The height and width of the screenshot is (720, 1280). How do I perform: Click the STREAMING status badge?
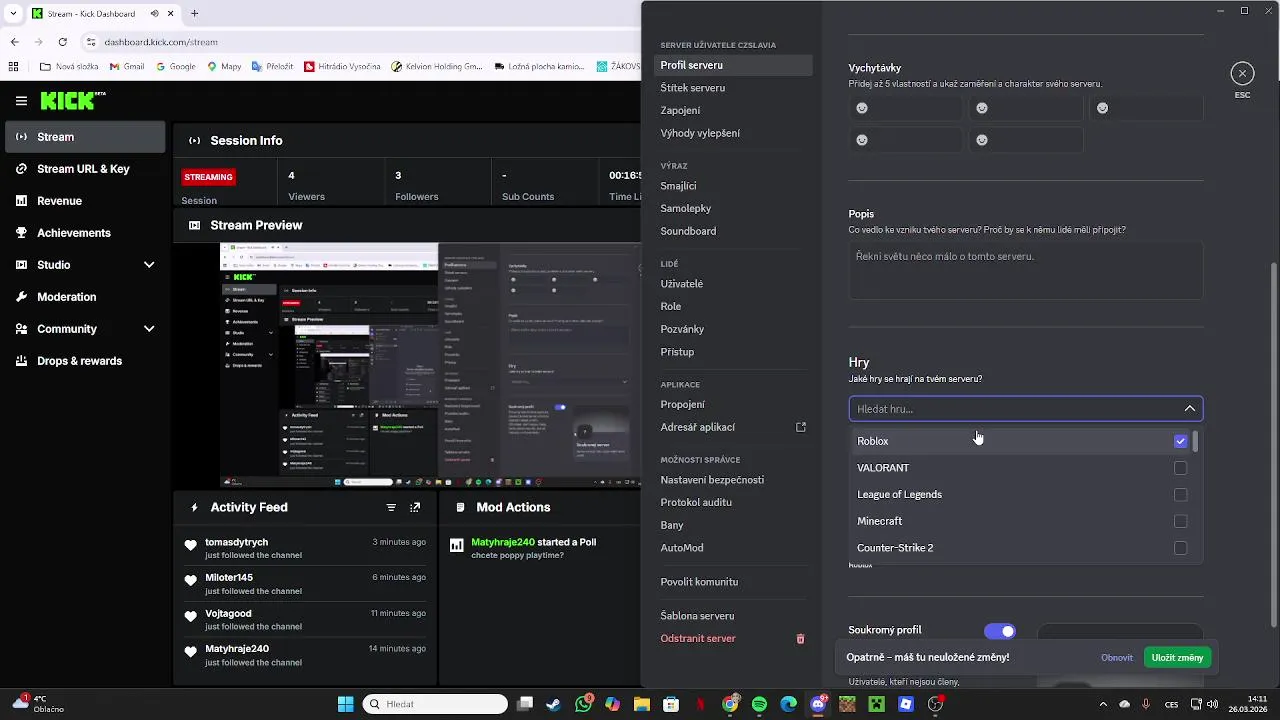[x=209, y=177]
